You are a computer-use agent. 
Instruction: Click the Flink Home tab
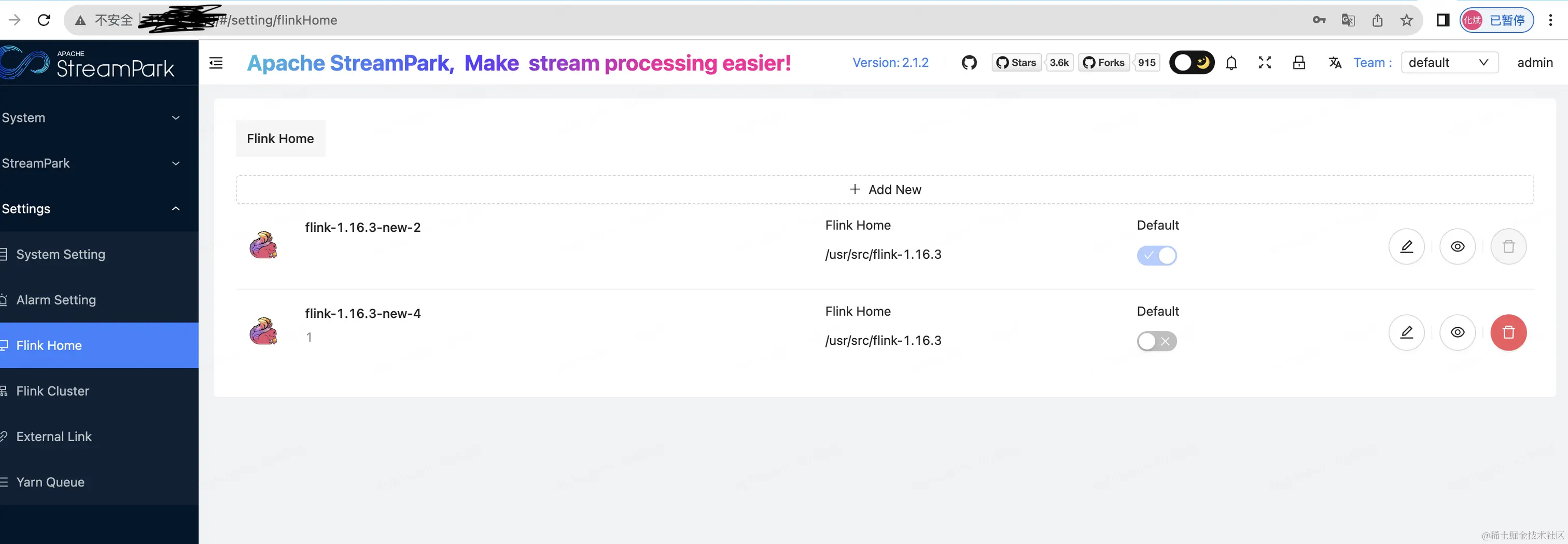[x=280, y=139]
